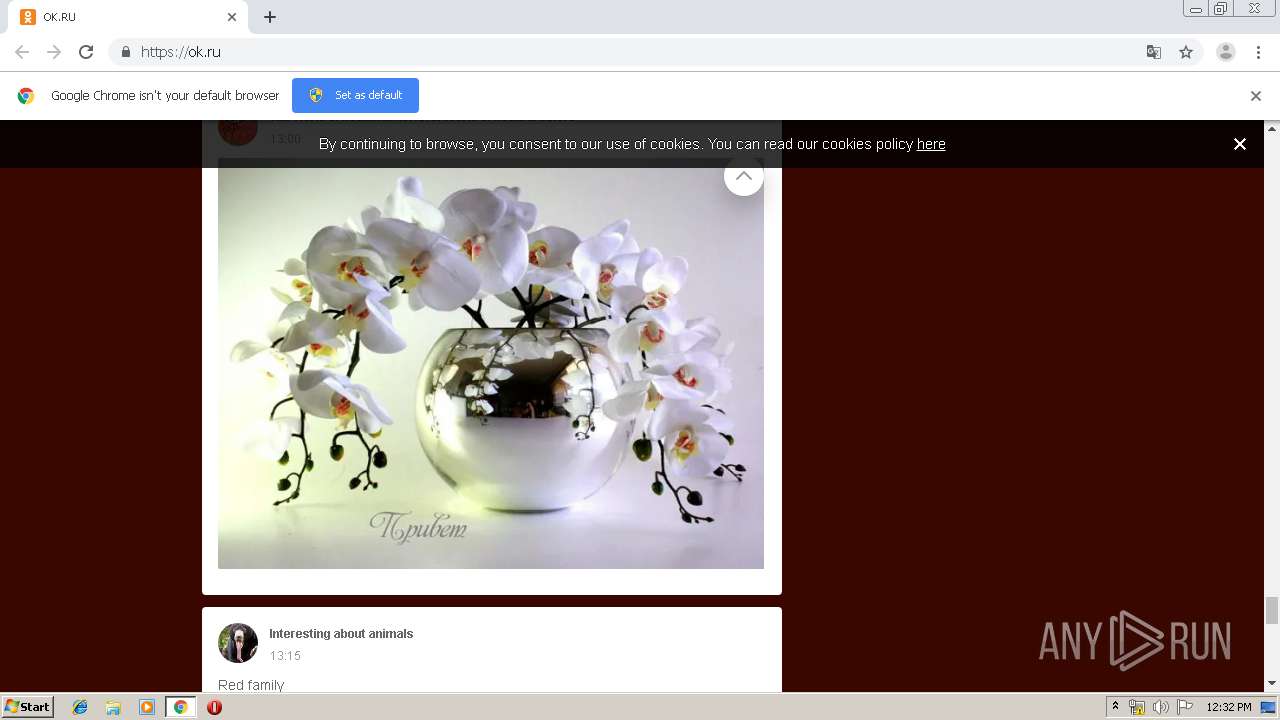Go forward to the next page
This screenshot has width=1280, height=720.
point(54,52)
